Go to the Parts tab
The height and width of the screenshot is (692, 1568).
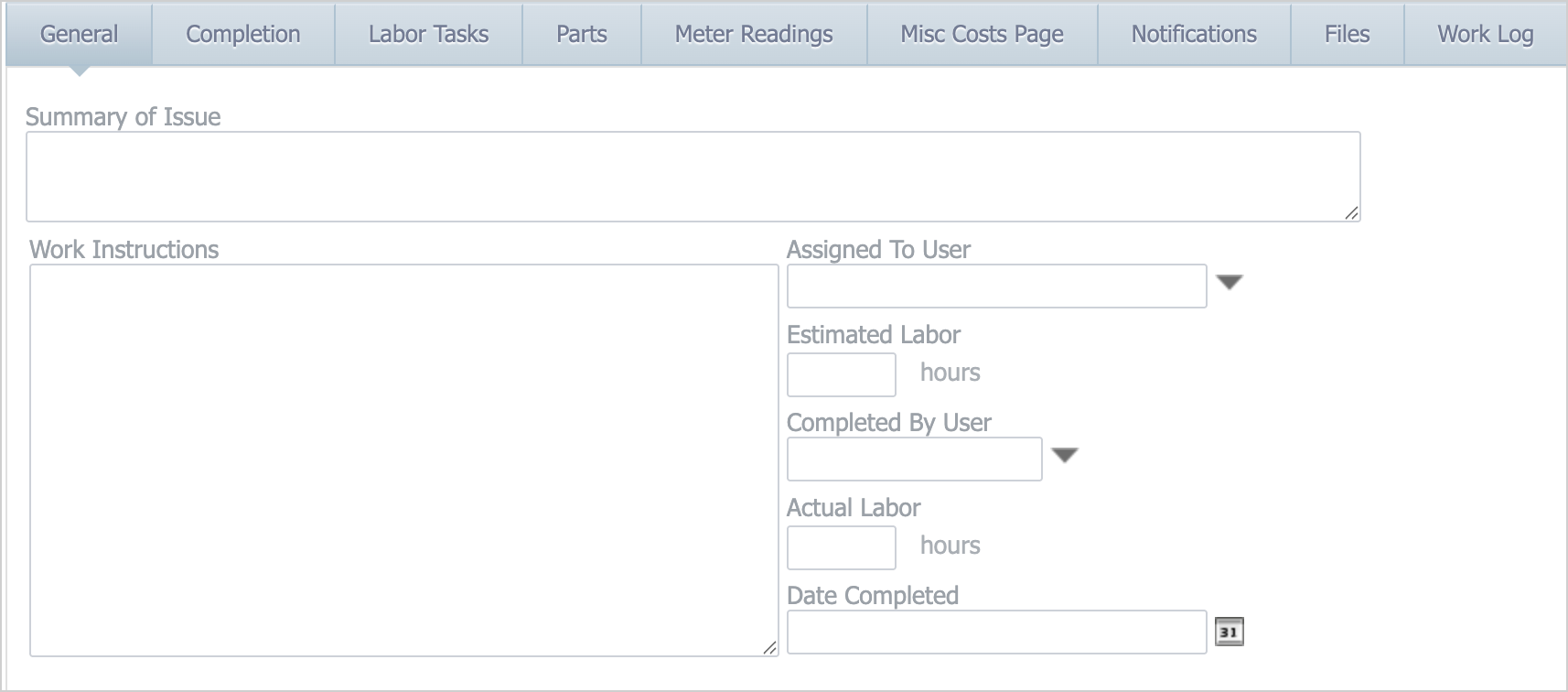(x=581, y=34)
